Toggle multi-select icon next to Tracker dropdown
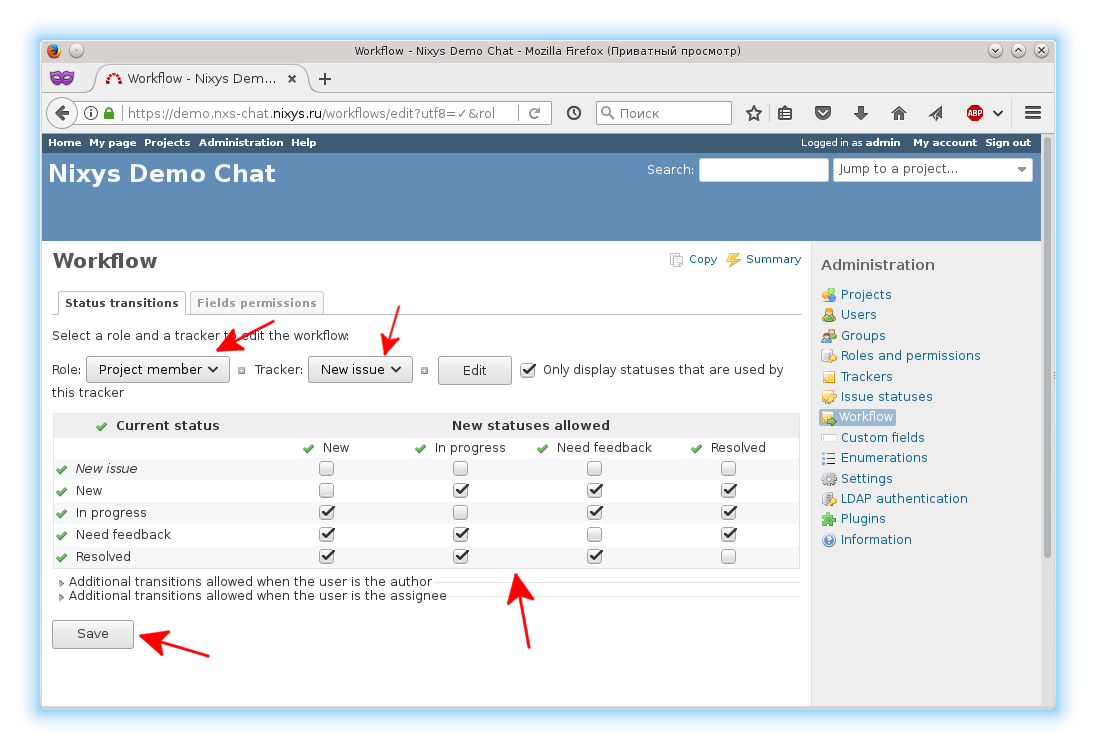Screen dimensions: 1096x750 [x=424, y=371]
